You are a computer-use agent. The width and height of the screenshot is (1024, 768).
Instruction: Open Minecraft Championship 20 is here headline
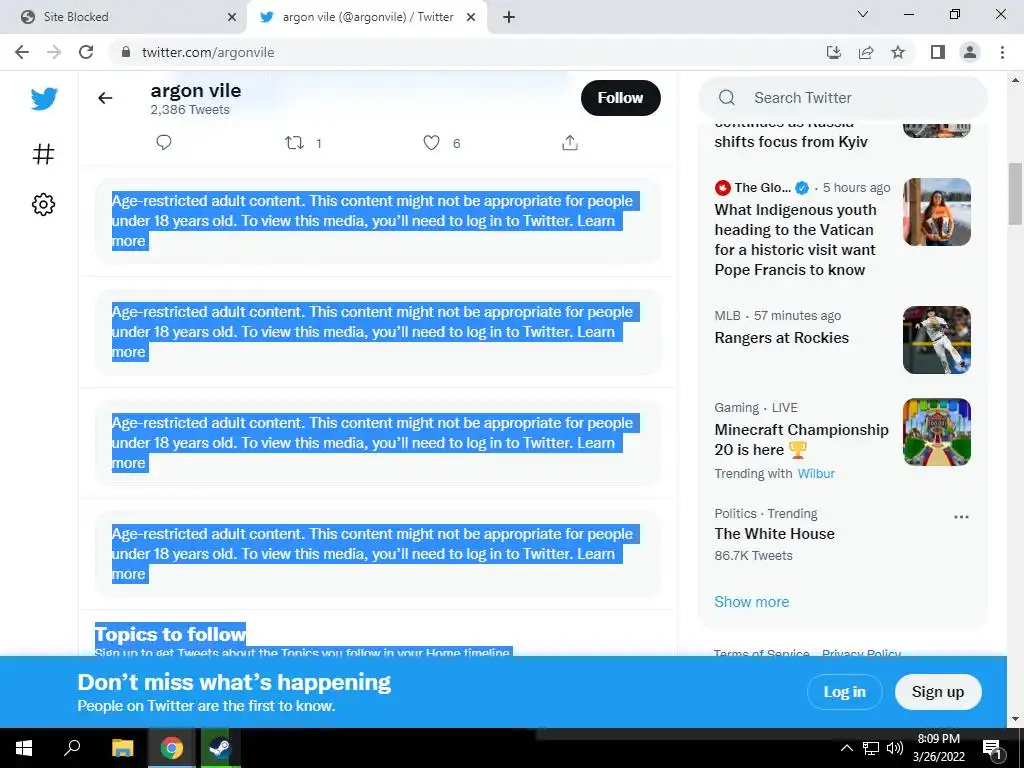pyautogui.click(x=801, y=440)
